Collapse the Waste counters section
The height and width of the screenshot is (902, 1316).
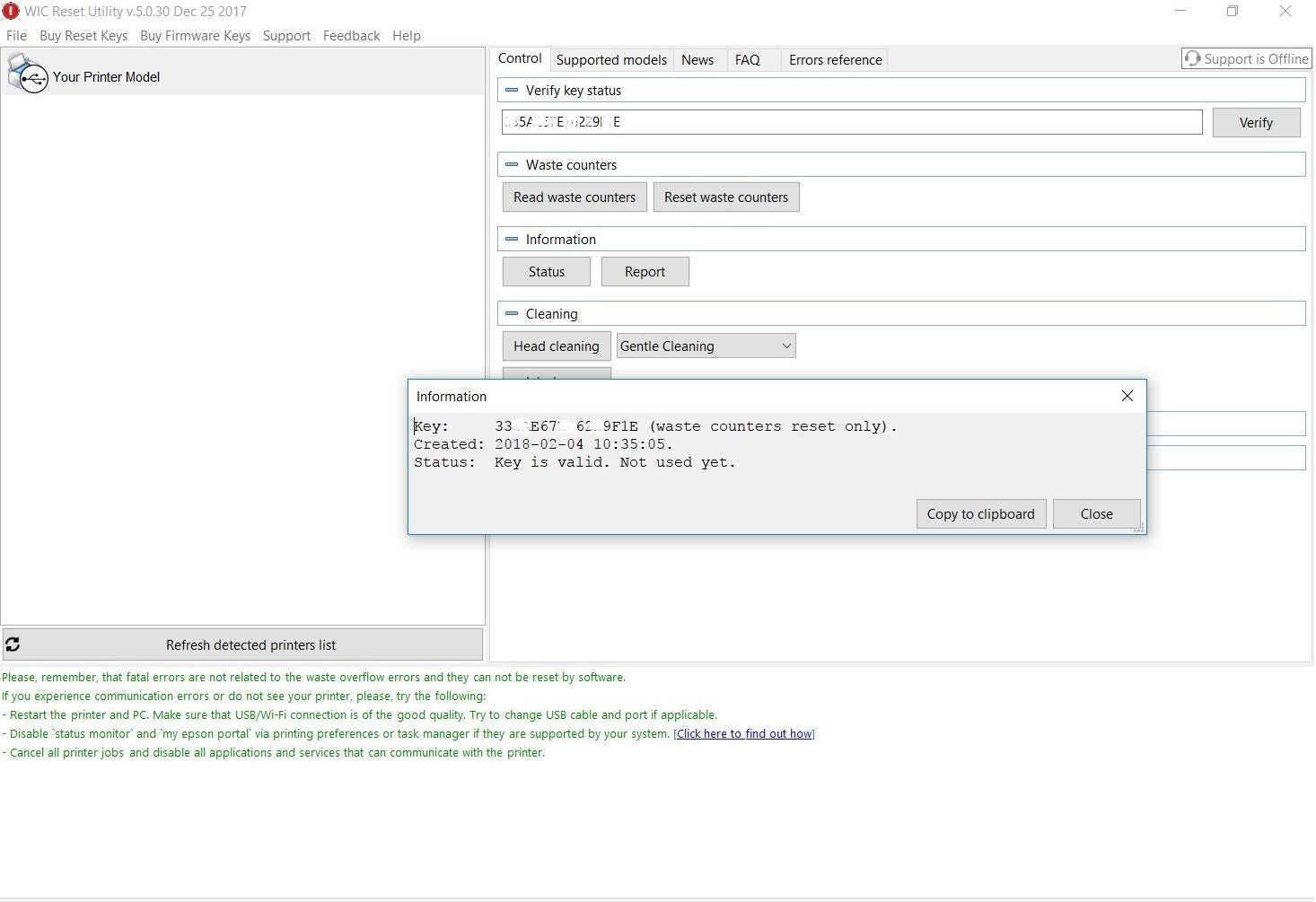pyautogui.click(x=512, y=164)
